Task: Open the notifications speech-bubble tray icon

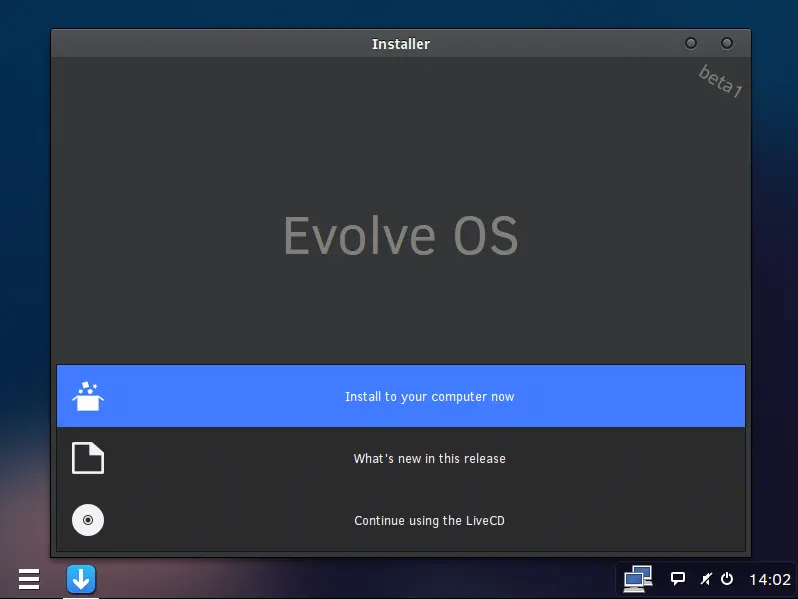Action: coord(678,579)
